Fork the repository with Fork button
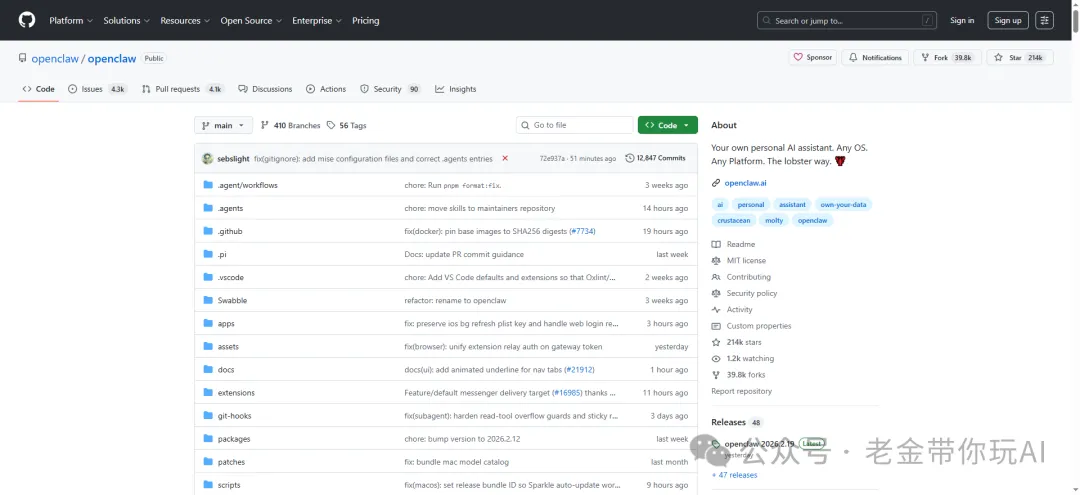 click(945, 58)
